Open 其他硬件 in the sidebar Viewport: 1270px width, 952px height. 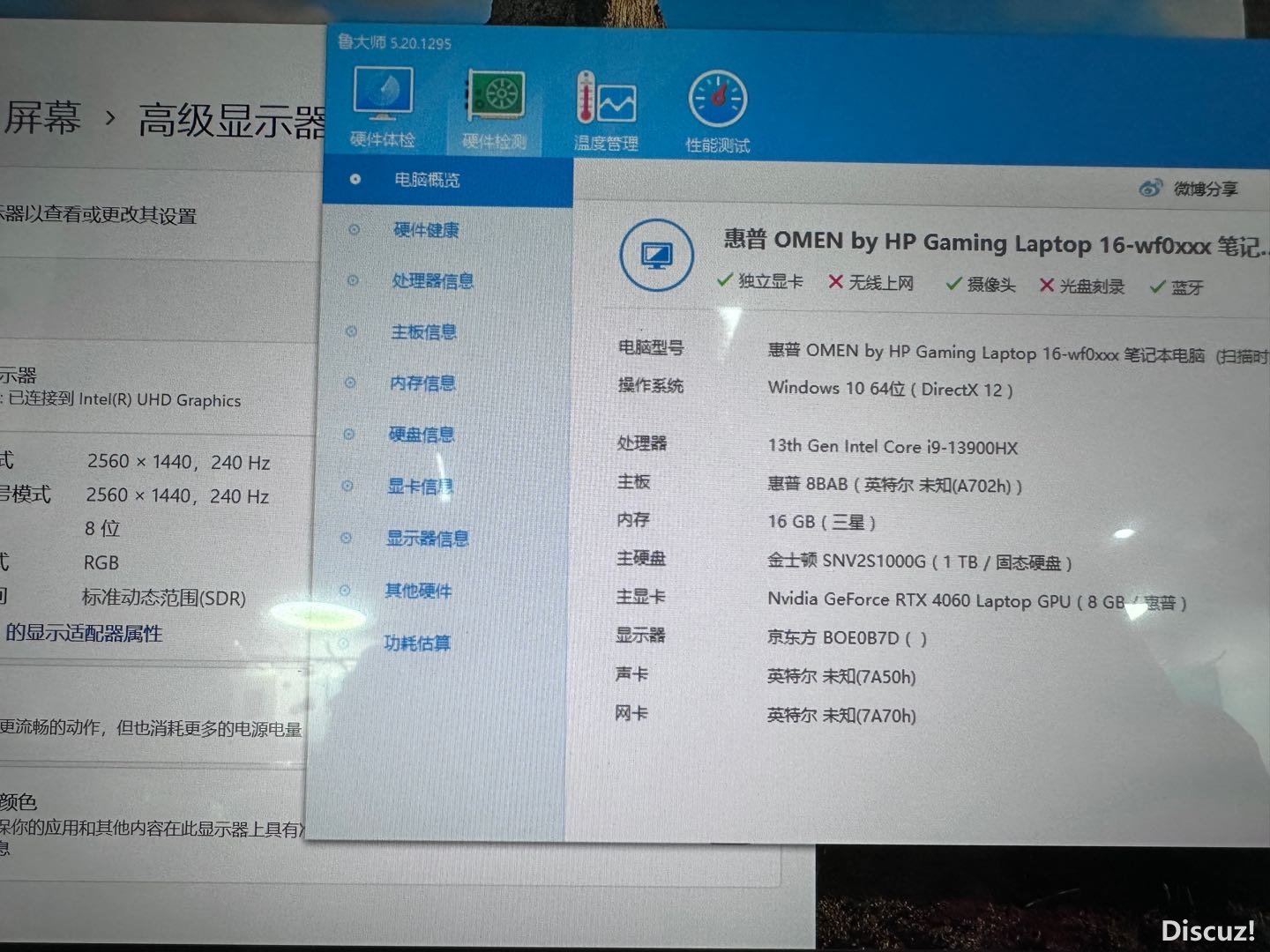coord(418,591)
